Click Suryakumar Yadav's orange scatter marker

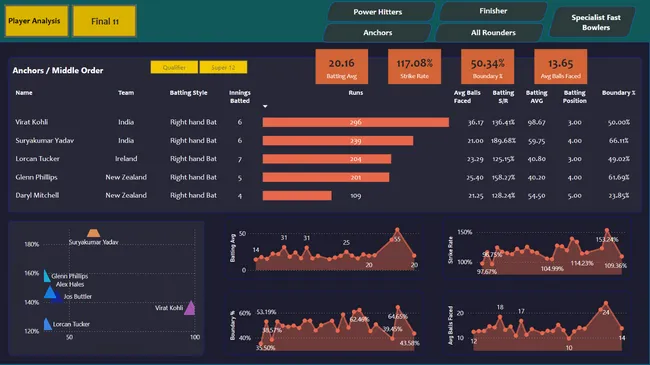[x=93, y=233]
